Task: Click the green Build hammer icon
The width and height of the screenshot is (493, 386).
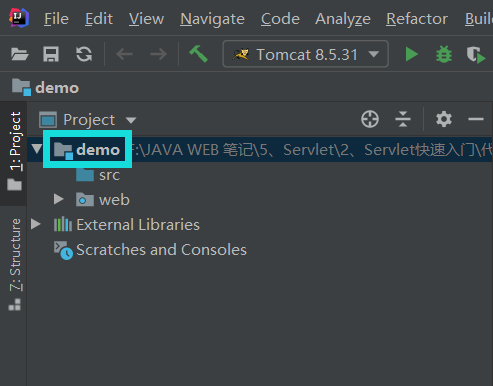Action: [x=199, y=54]
